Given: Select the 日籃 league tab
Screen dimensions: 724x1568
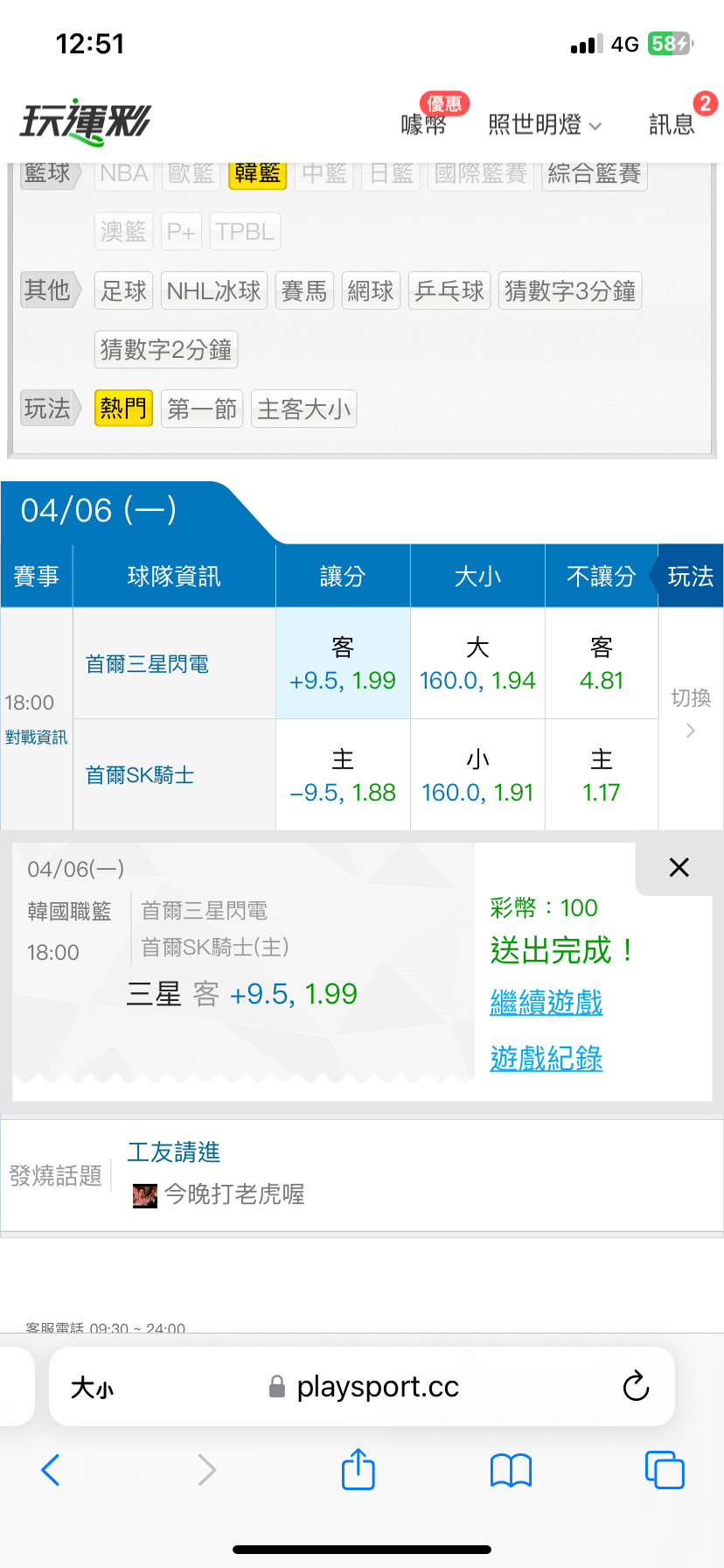Looking at the screenshot, I should (x=391, y=173).
